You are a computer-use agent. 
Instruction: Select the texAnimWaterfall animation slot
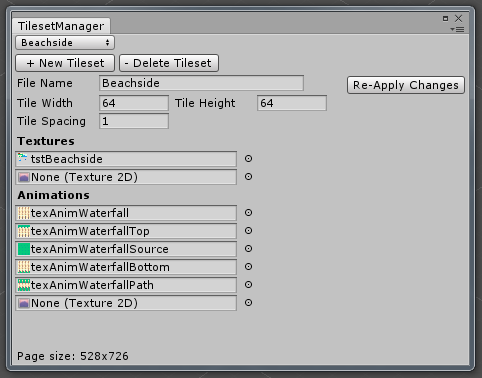point(126,213)
